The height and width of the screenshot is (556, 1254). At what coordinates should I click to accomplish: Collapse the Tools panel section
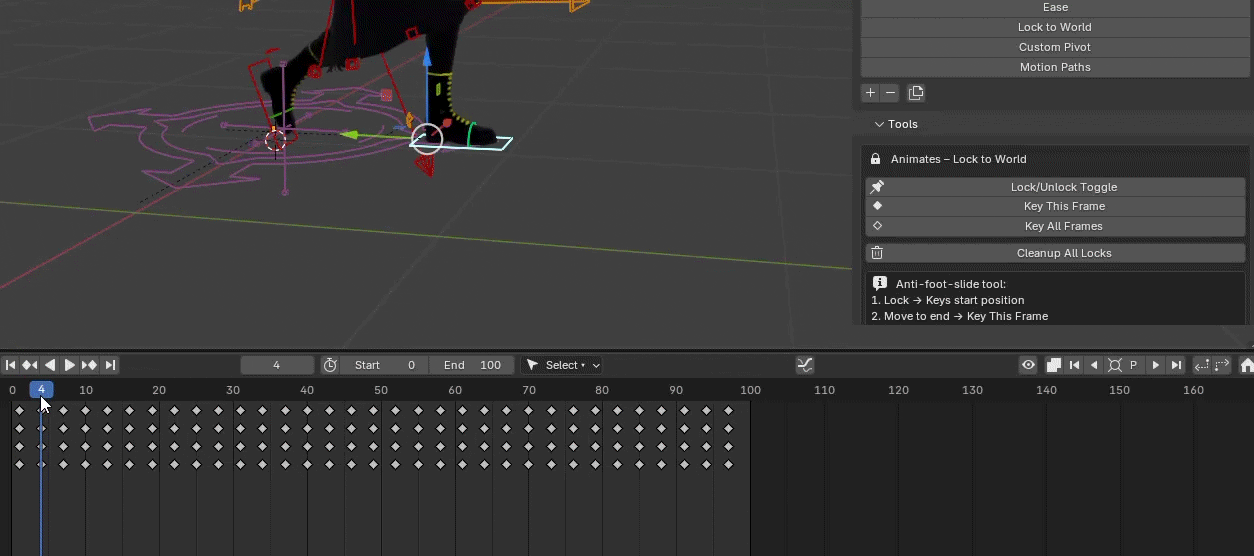[x=880, y=124]
